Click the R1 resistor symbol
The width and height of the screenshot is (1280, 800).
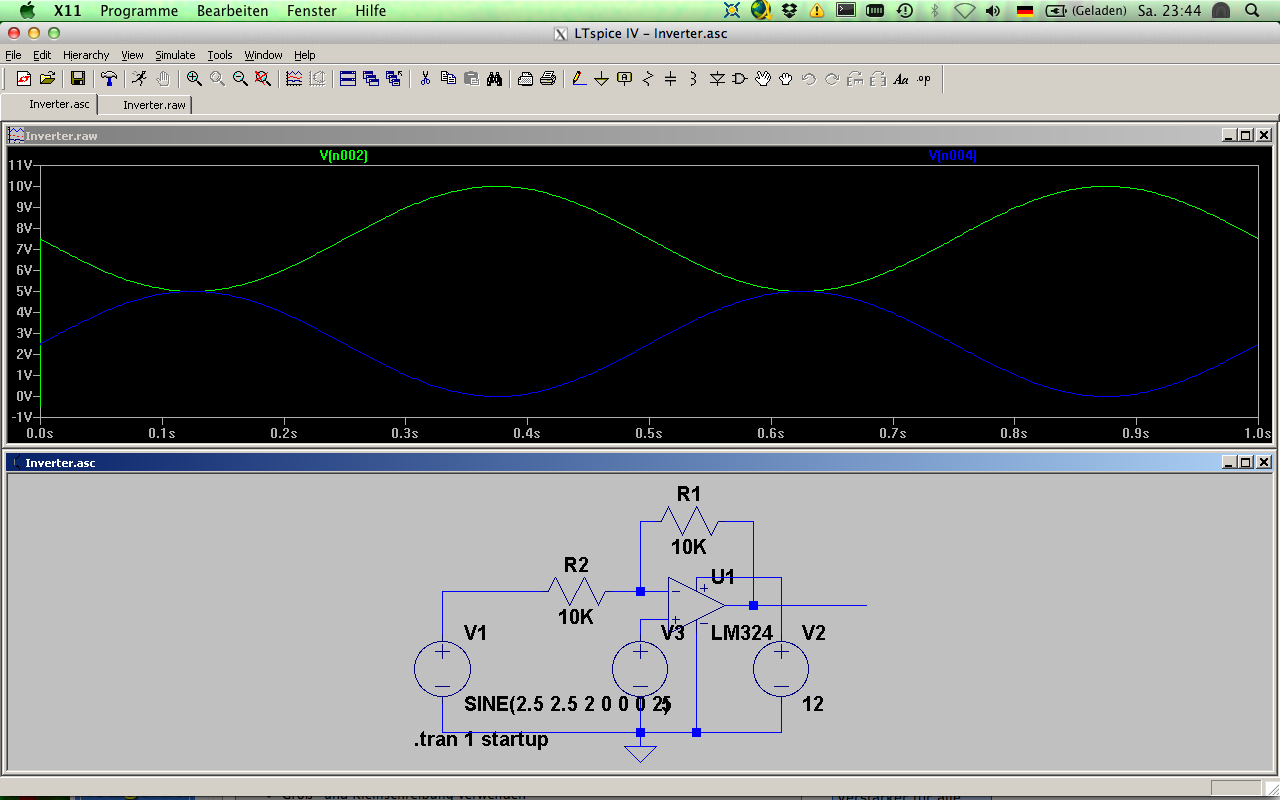point(689,521)
